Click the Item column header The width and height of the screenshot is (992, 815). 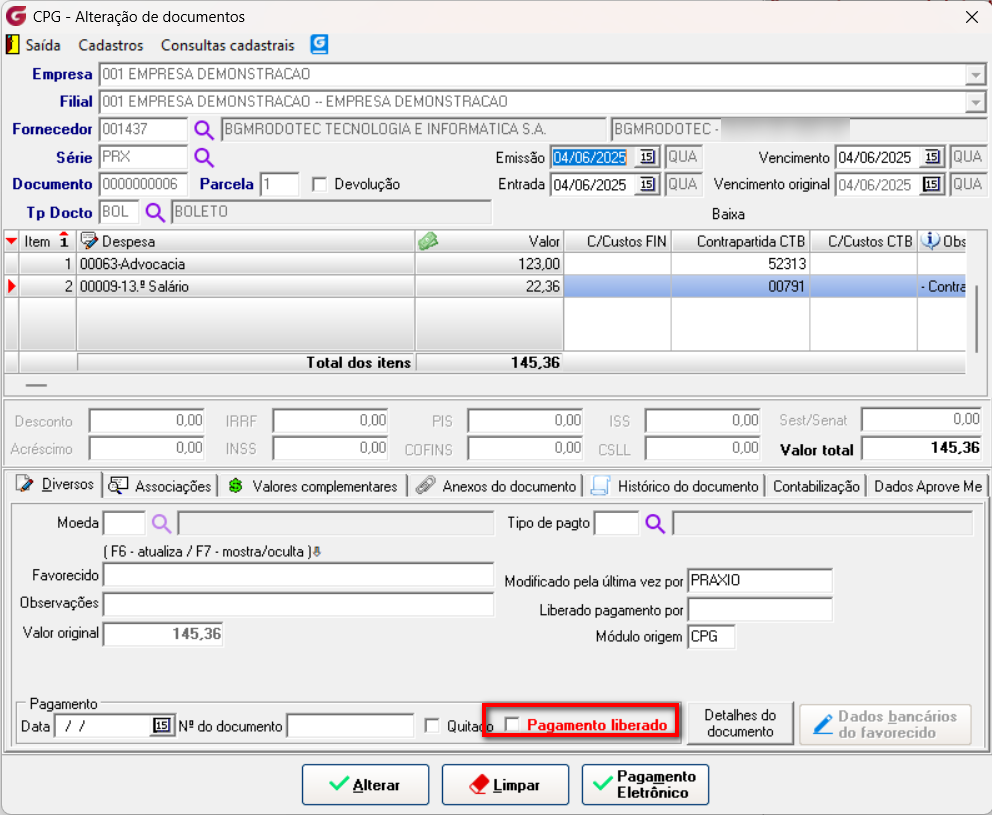point(47,241)
